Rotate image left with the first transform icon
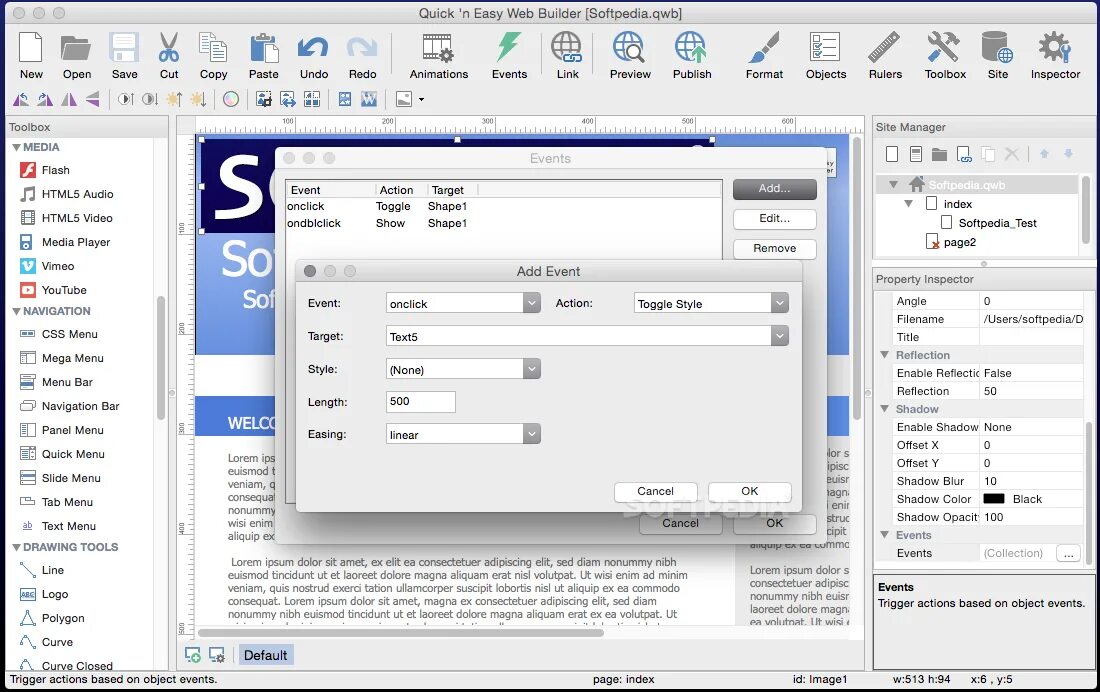 [x=21, y=100]
